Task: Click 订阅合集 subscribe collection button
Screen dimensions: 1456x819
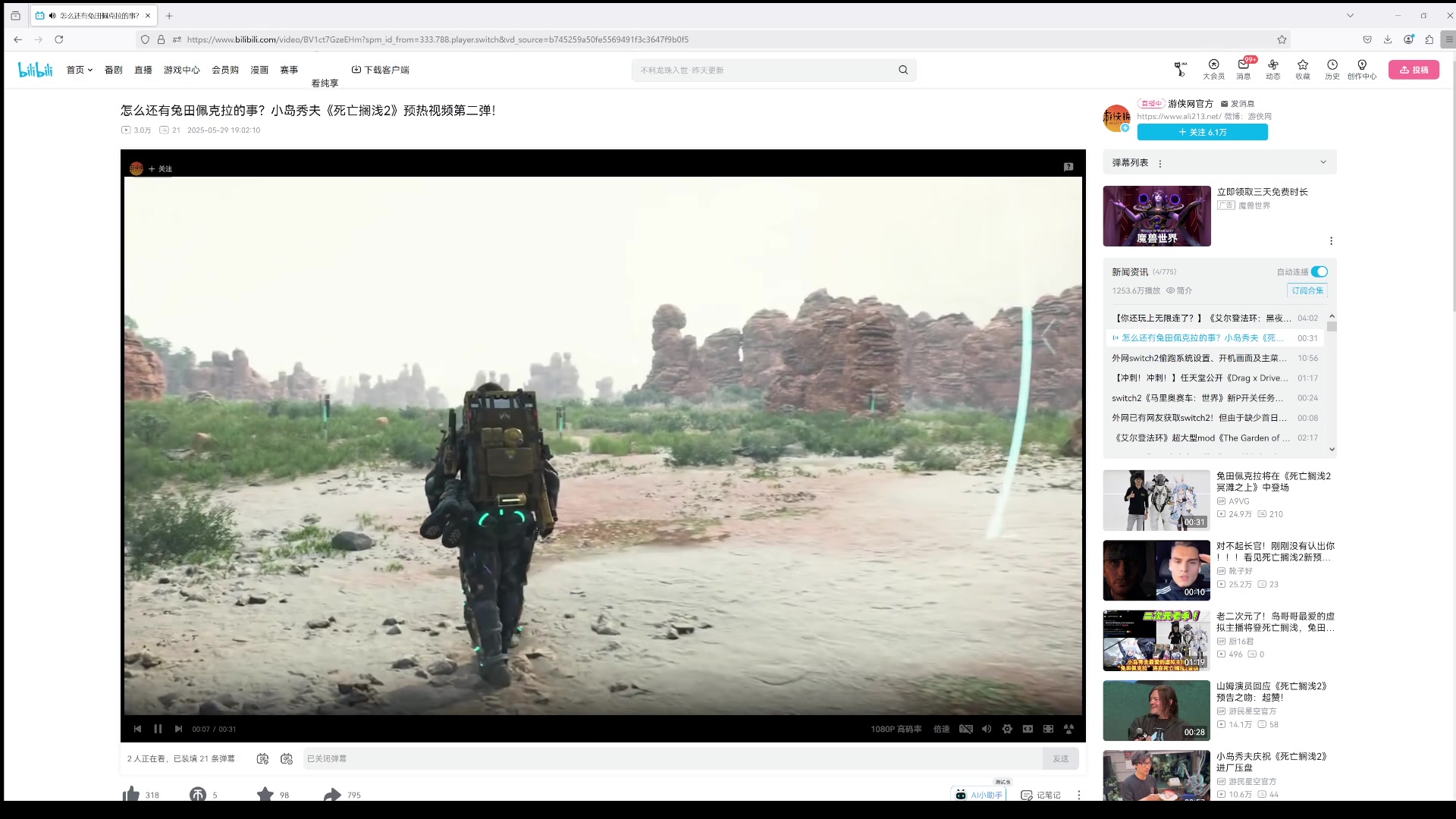Action: tap(1307, 290)
